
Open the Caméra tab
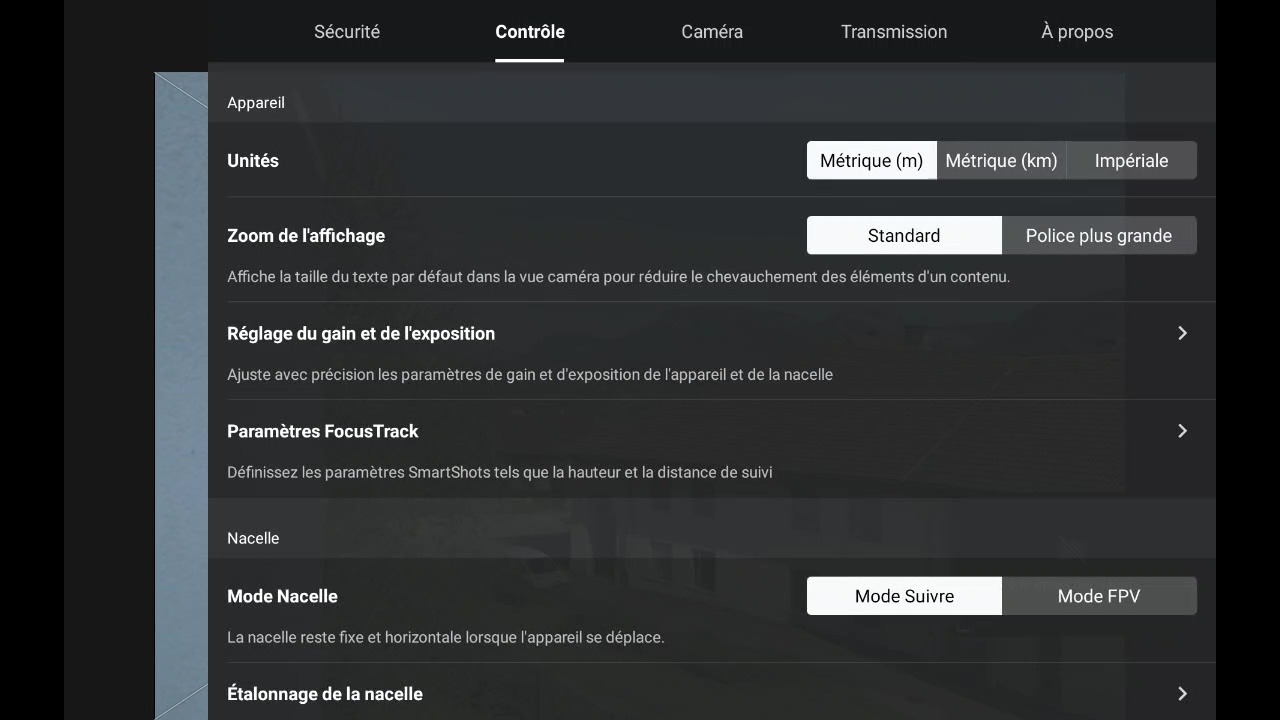(x=712, y=32)
